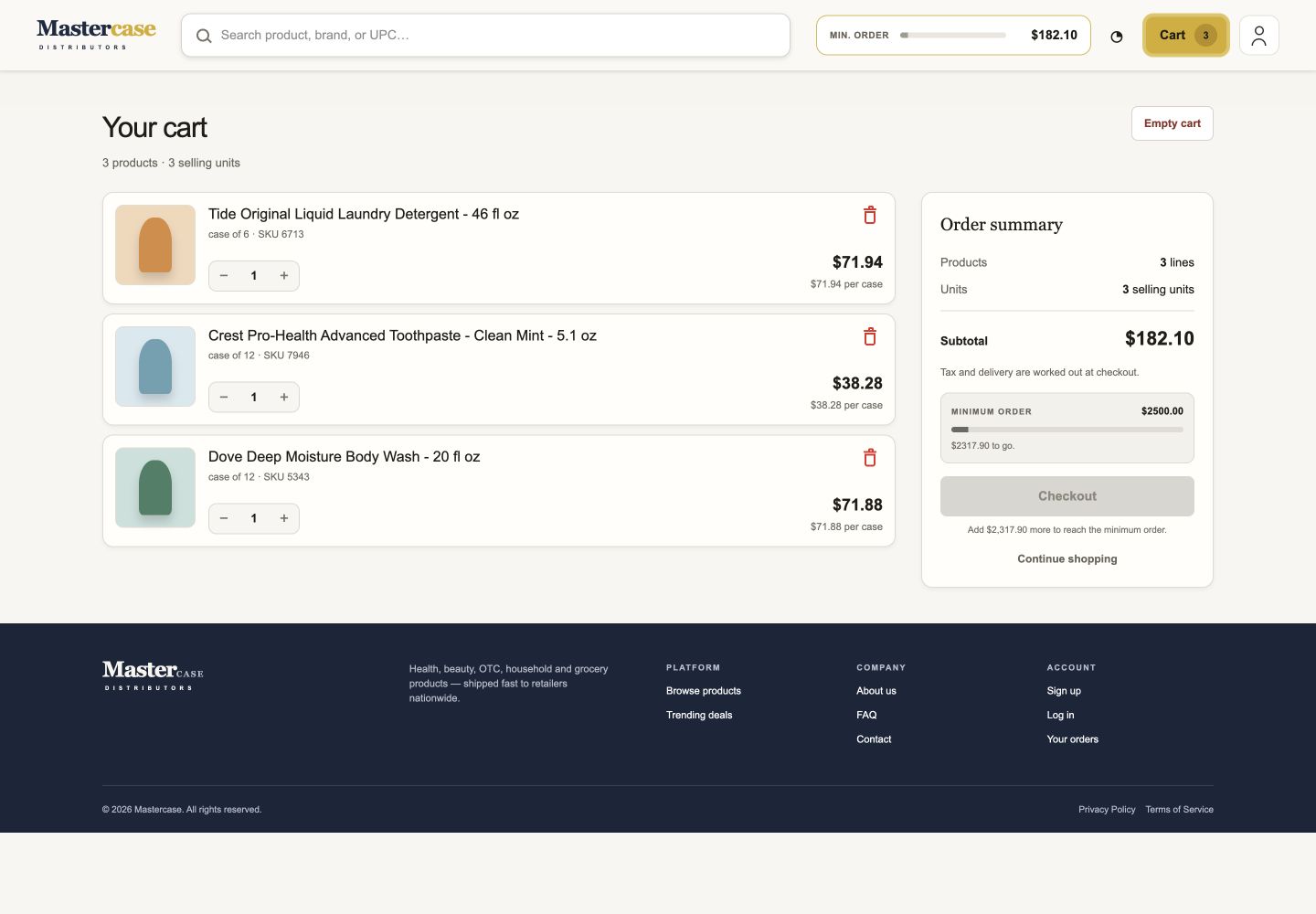
Task: Open the Cart button in header
Action: point(1186,36)
